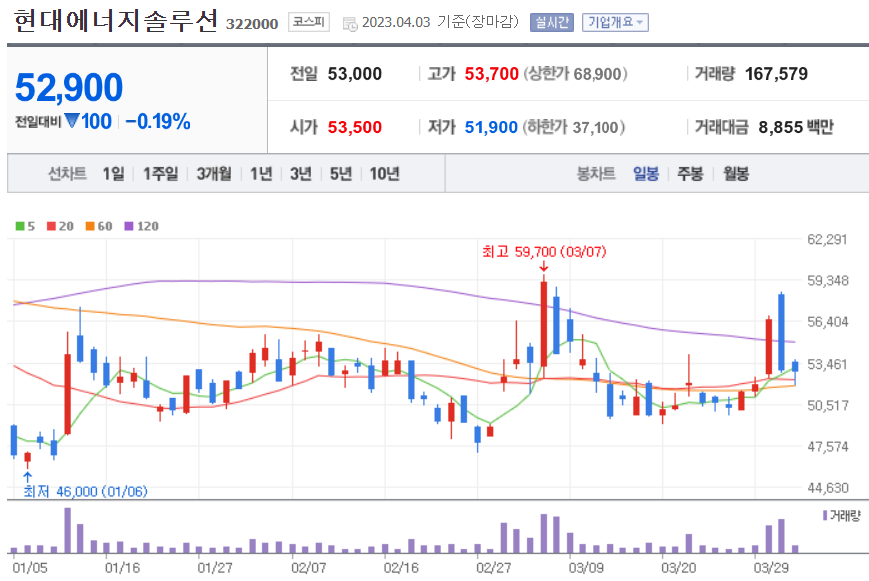
Task: Click the 62,291 price axis label
Action: pyautogui.click(x=827, y=239)
